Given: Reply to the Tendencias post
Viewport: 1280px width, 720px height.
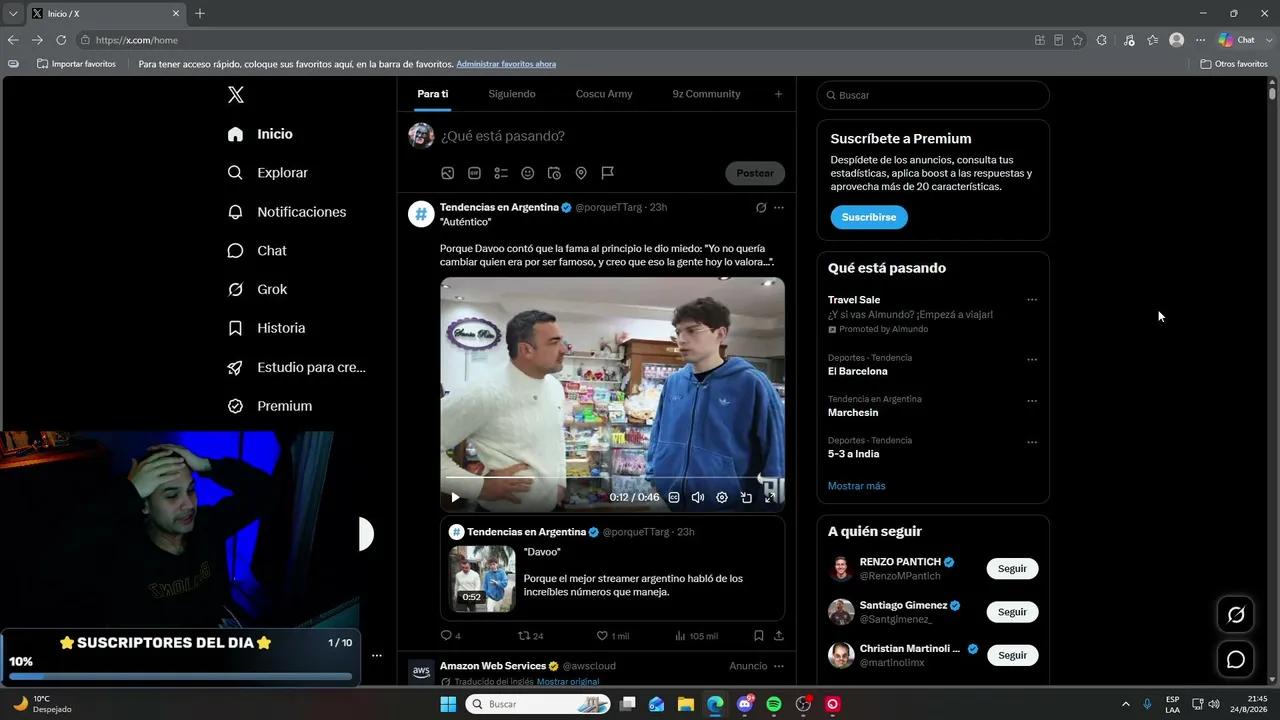Looking at the screenshot, I should [x=450, y=636].
